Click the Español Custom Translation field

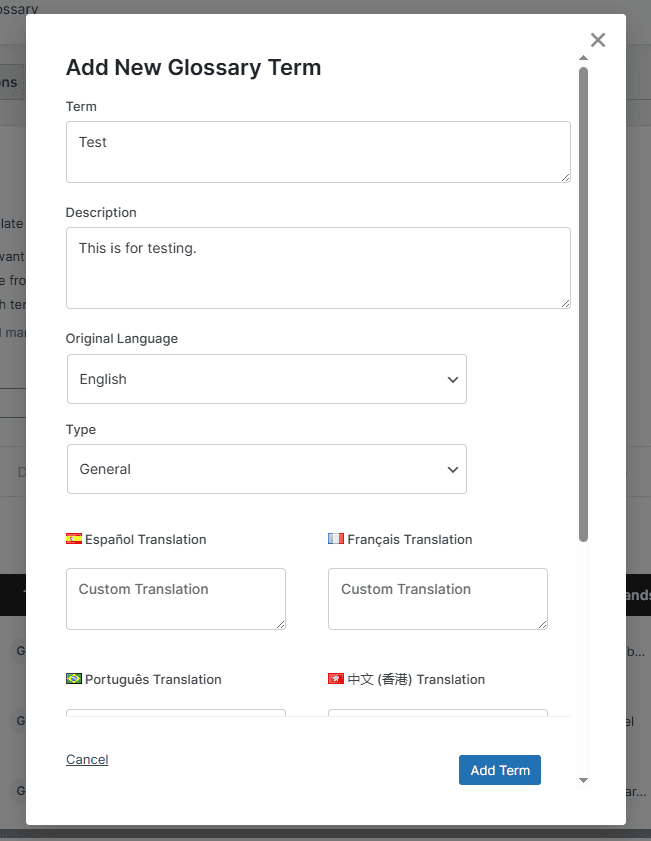coord(175,598)
